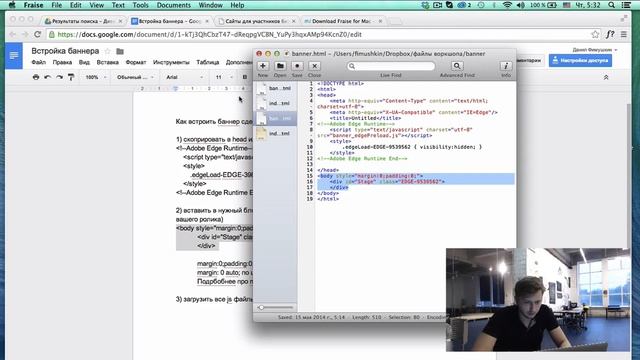The height and width of the screenshot is (360, 640).
Task: Click the Комментарии button in Docs
Action: [x=529, y=60]
